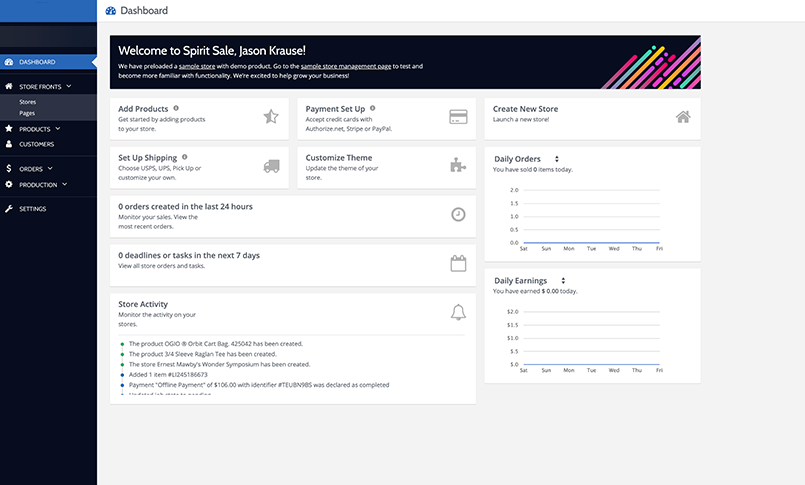The height and width of the screenshot is (485, 805).
Task: Click the puzzle piece icon on Customize Theme
Action: click(459, 166)
